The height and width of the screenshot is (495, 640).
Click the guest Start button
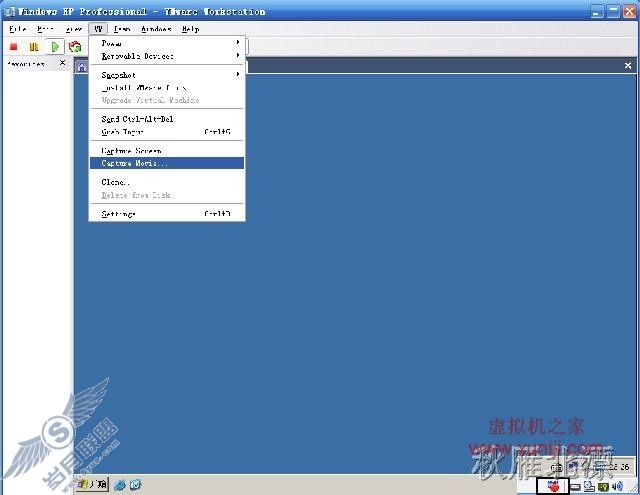(92, 484)
